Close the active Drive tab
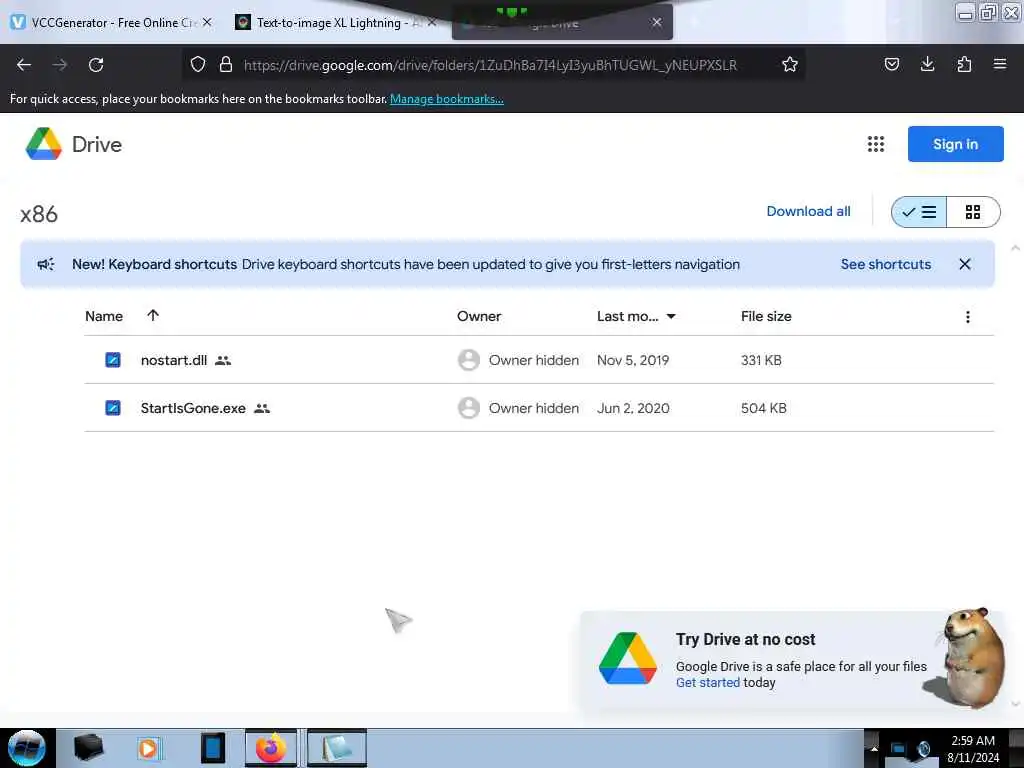 656,22
